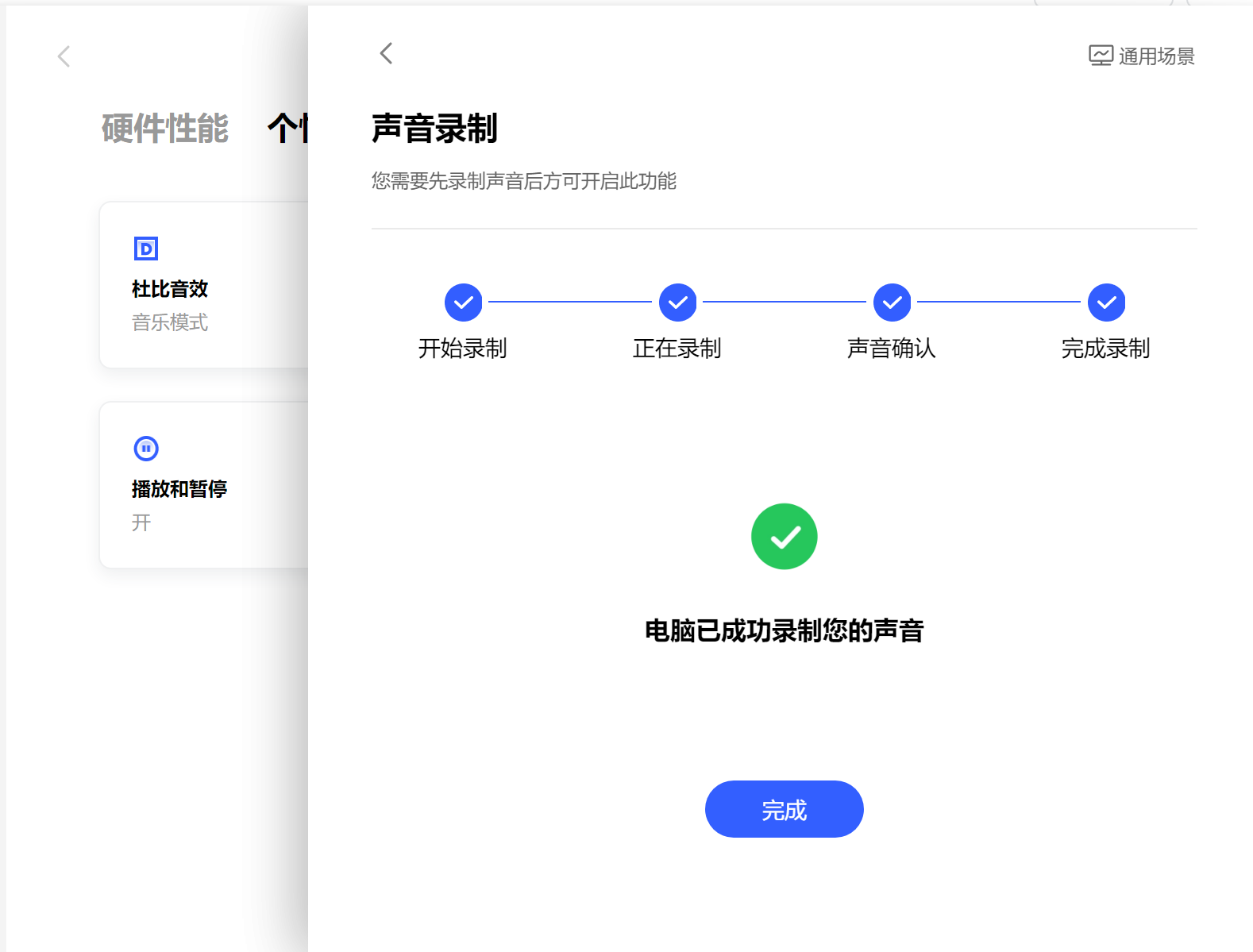Open the 杜比音效 音乐模式 card

click(x=204, y=285)
